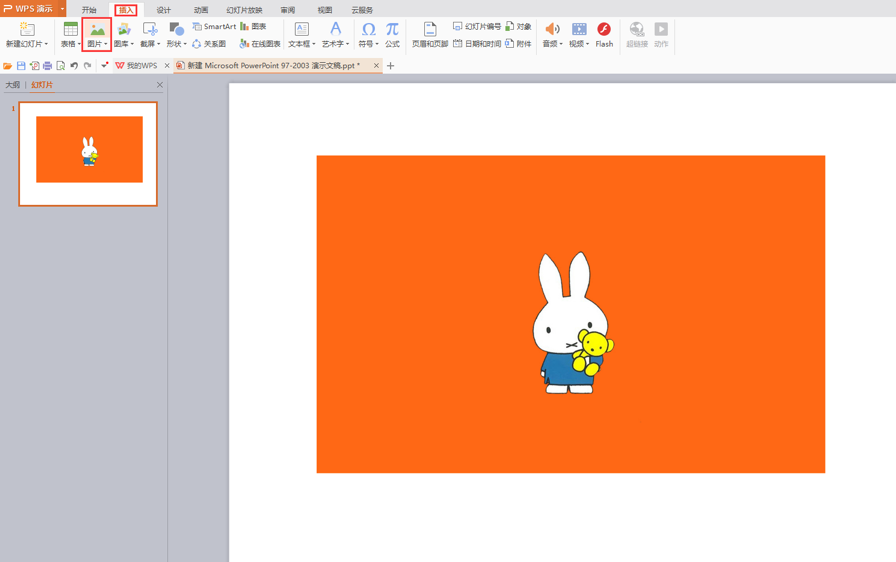Select slide 1 thumbnail
This screenshot has width=896, height=562.
[88, 154]
